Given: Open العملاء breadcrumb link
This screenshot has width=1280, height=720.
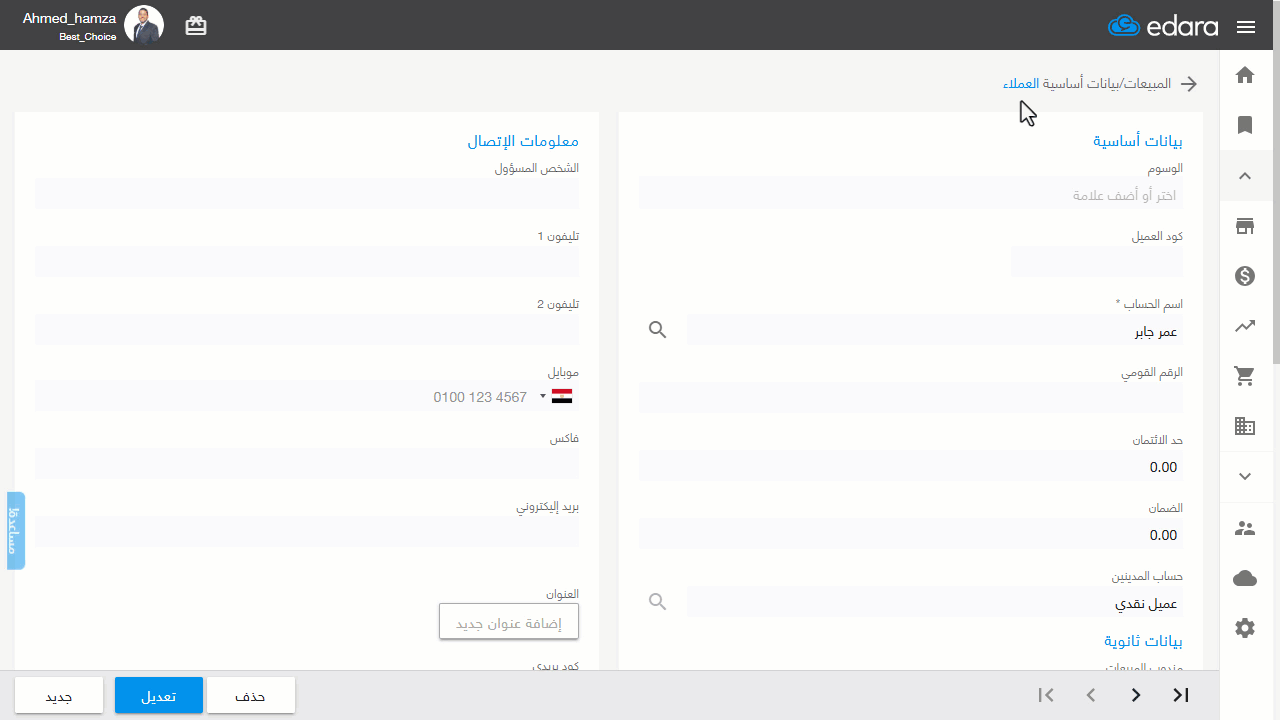Looking at the screenshot, I should point(1021,84).
